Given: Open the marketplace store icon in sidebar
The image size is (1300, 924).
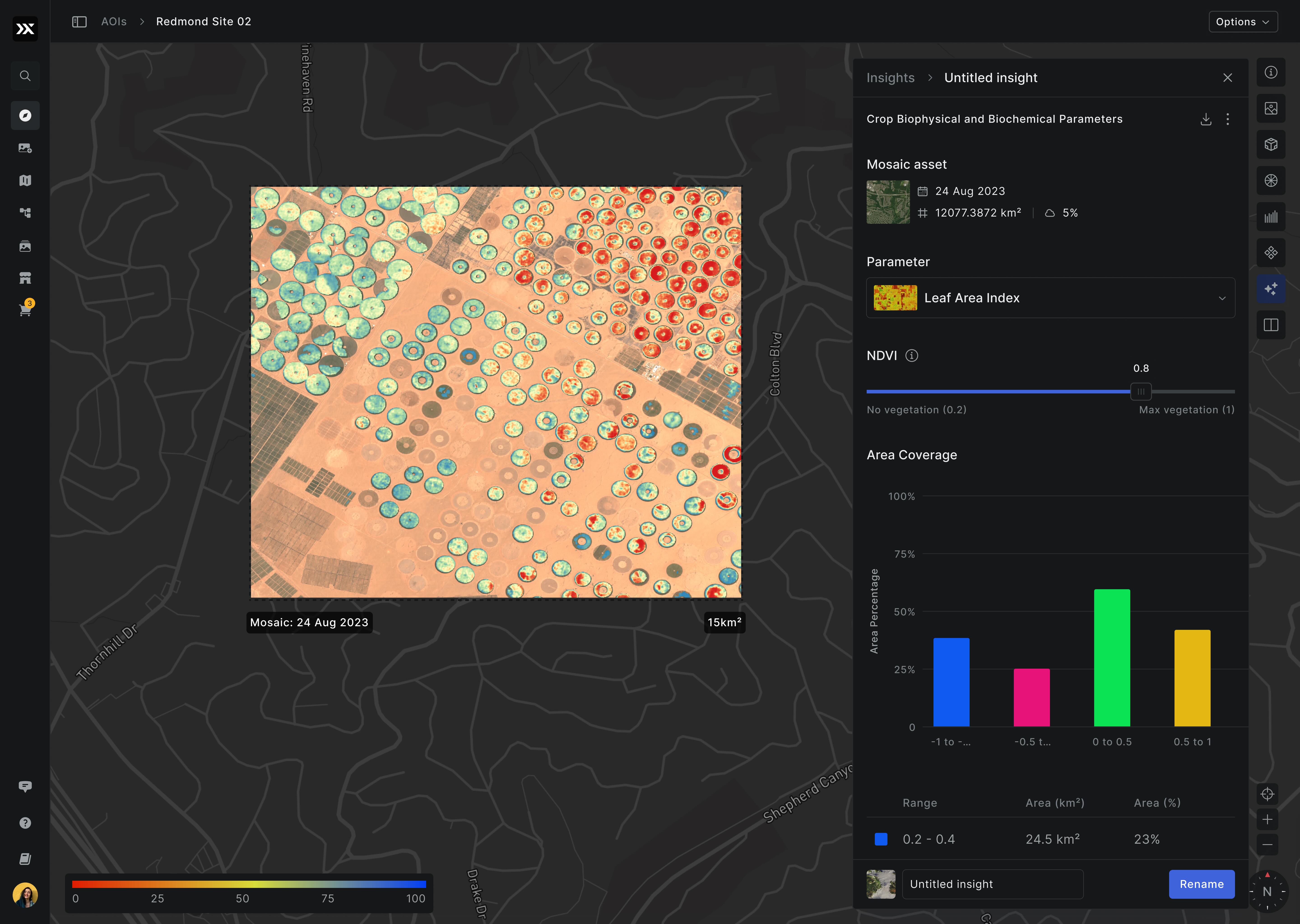Looking at the screenshot, I should point(25,278).
